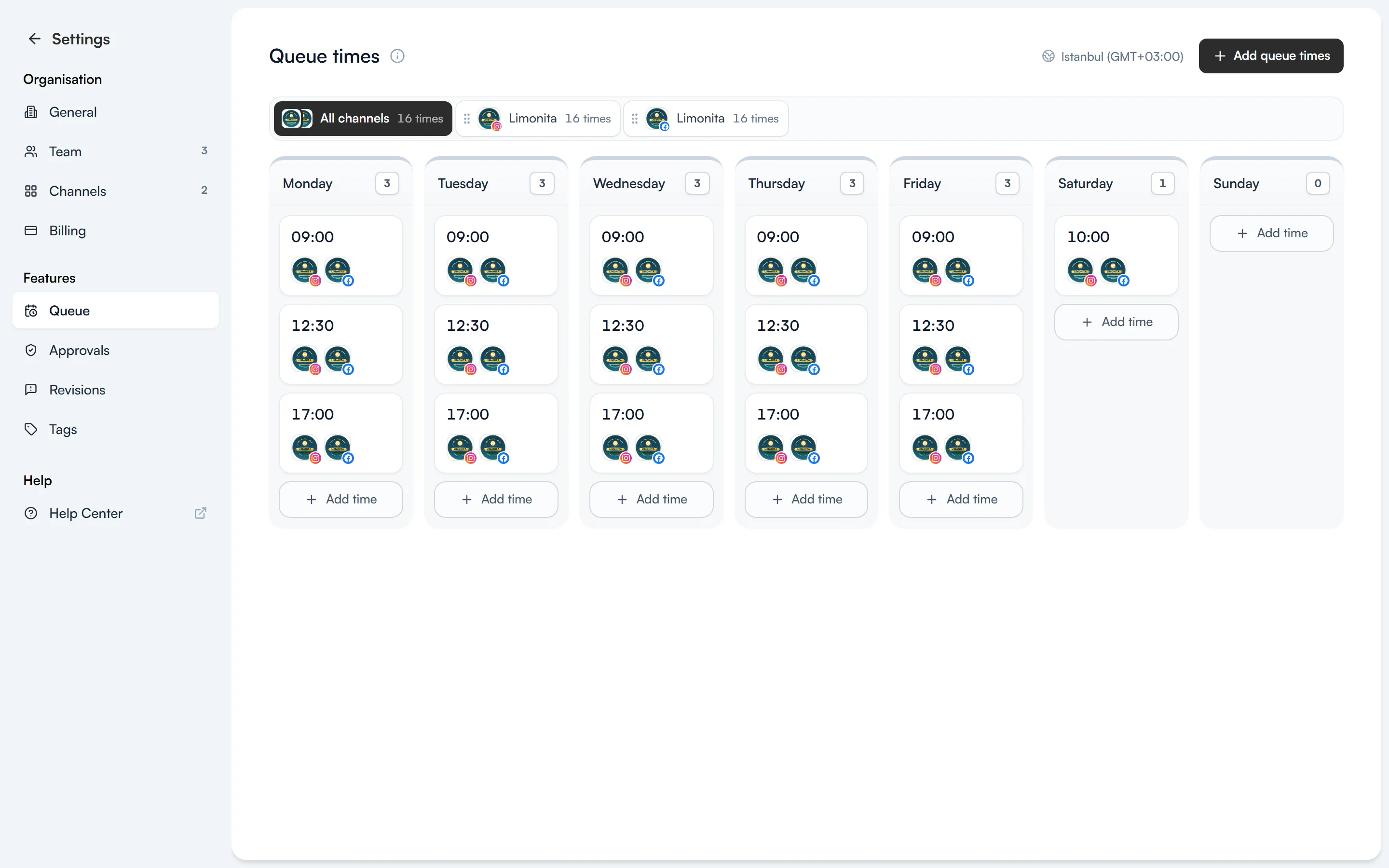Screen dimensions: 1389x868
Task: Open the Tuesday 12:30 time slot card
Action: [496, 344]
